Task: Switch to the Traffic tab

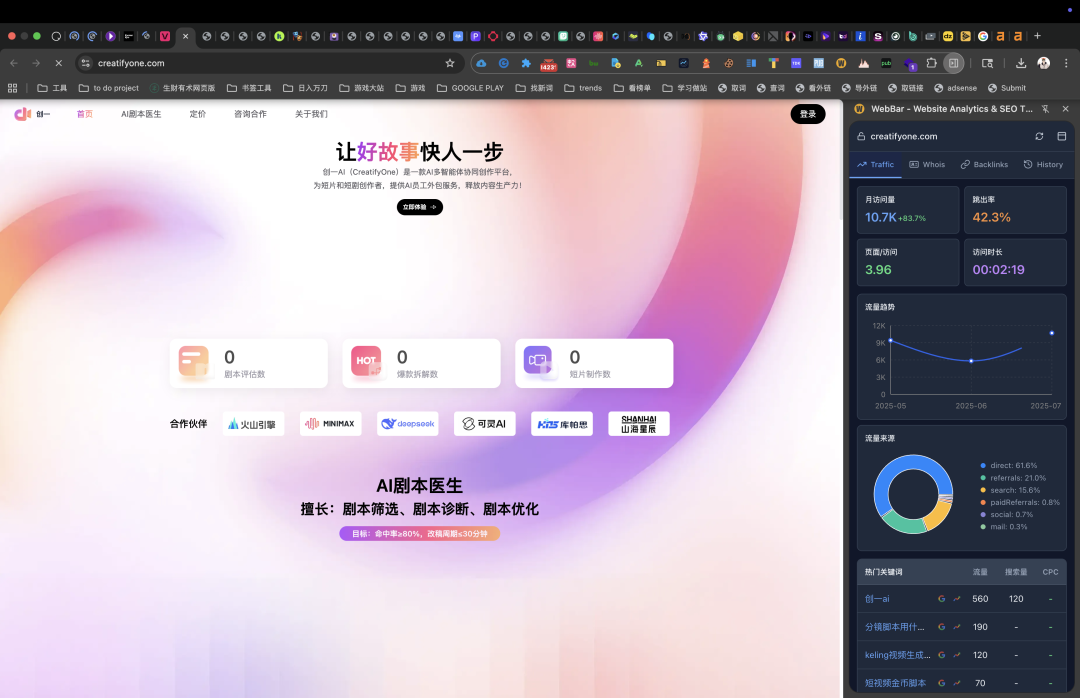Action: pos(875,165)
